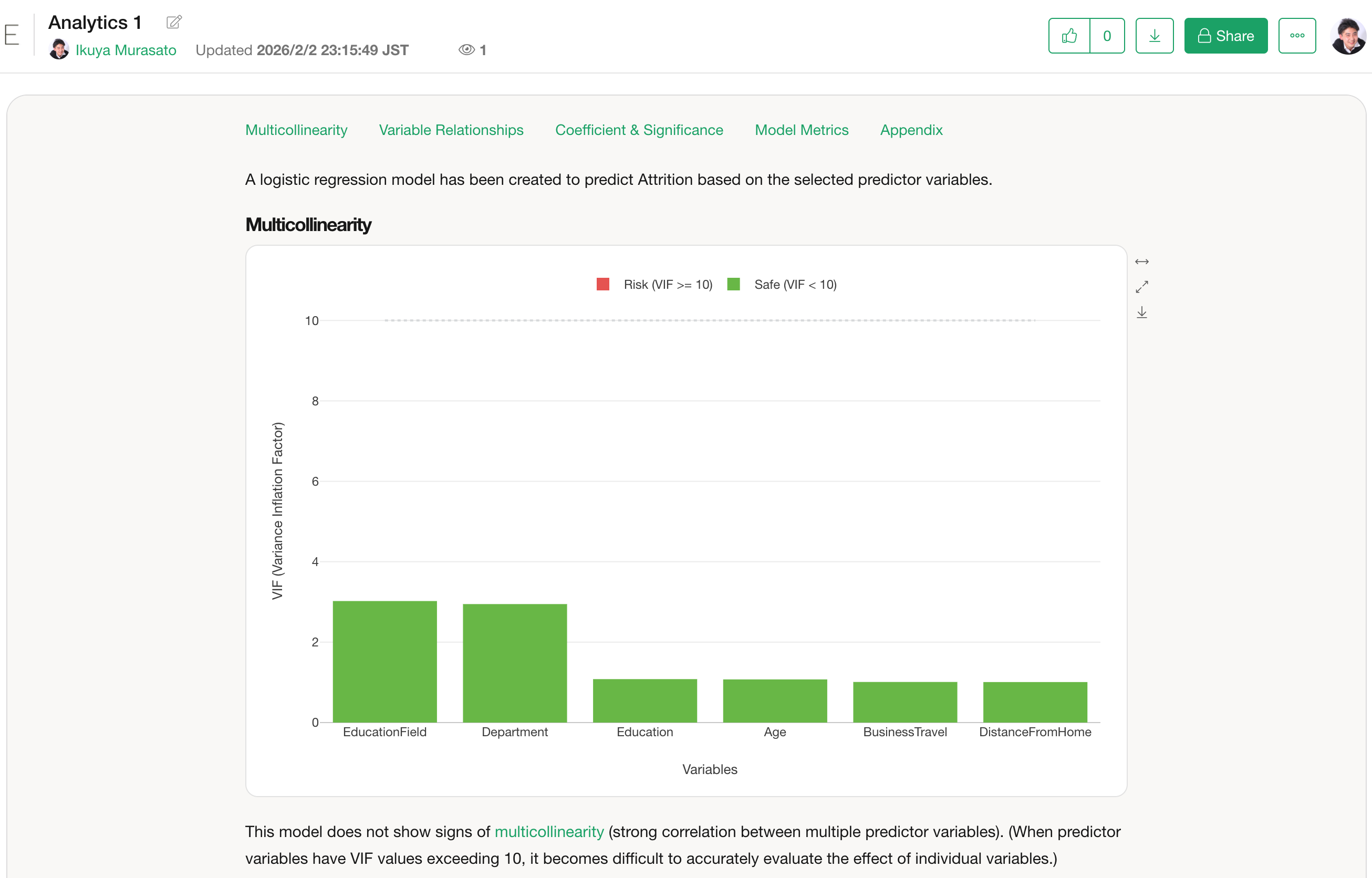Image resolution: width=1372 pixels, height=878 pixels.
Task: Toggle the Safe (VIF < 10) legend series
Action: (x=795, y=285)
